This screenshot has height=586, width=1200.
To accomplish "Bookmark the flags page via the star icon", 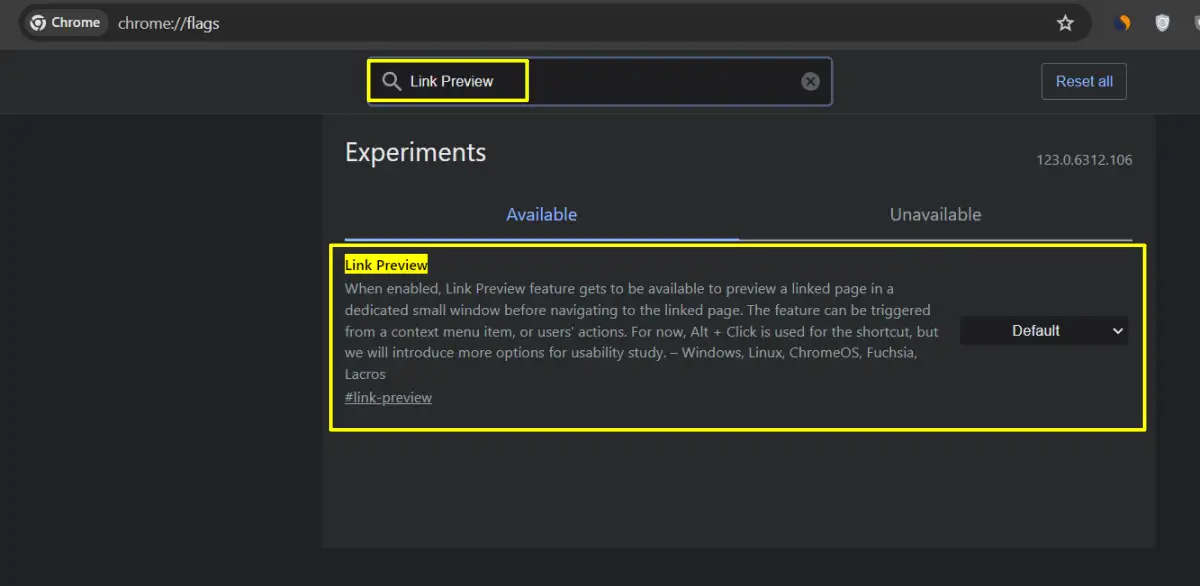I will point(1065,22).
